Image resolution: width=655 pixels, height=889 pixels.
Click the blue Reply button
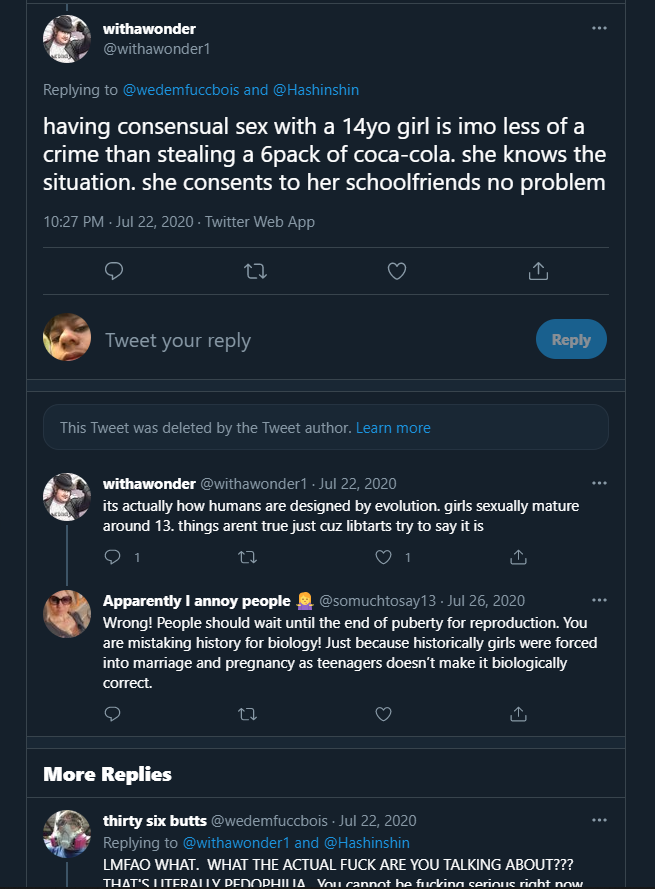pyautogui.click(x=571, y=340)
